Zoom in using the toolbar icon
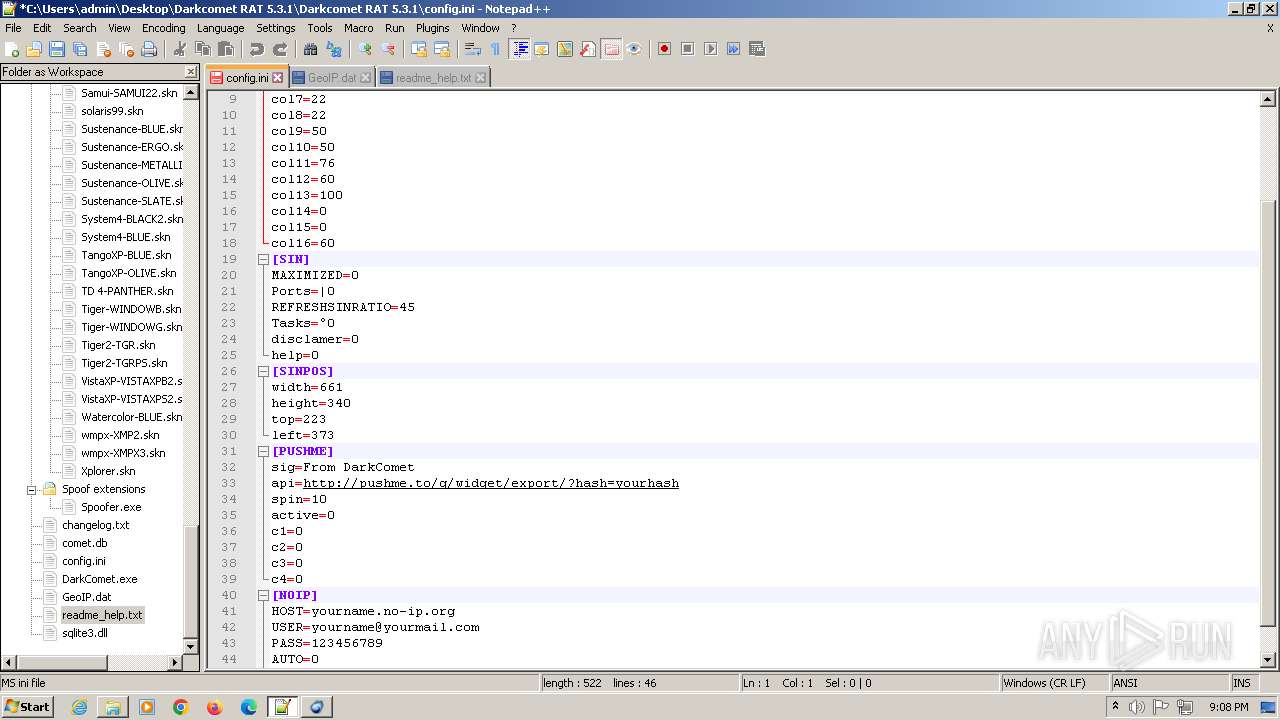The image size is (1280, 720). [x=365, y=49]
